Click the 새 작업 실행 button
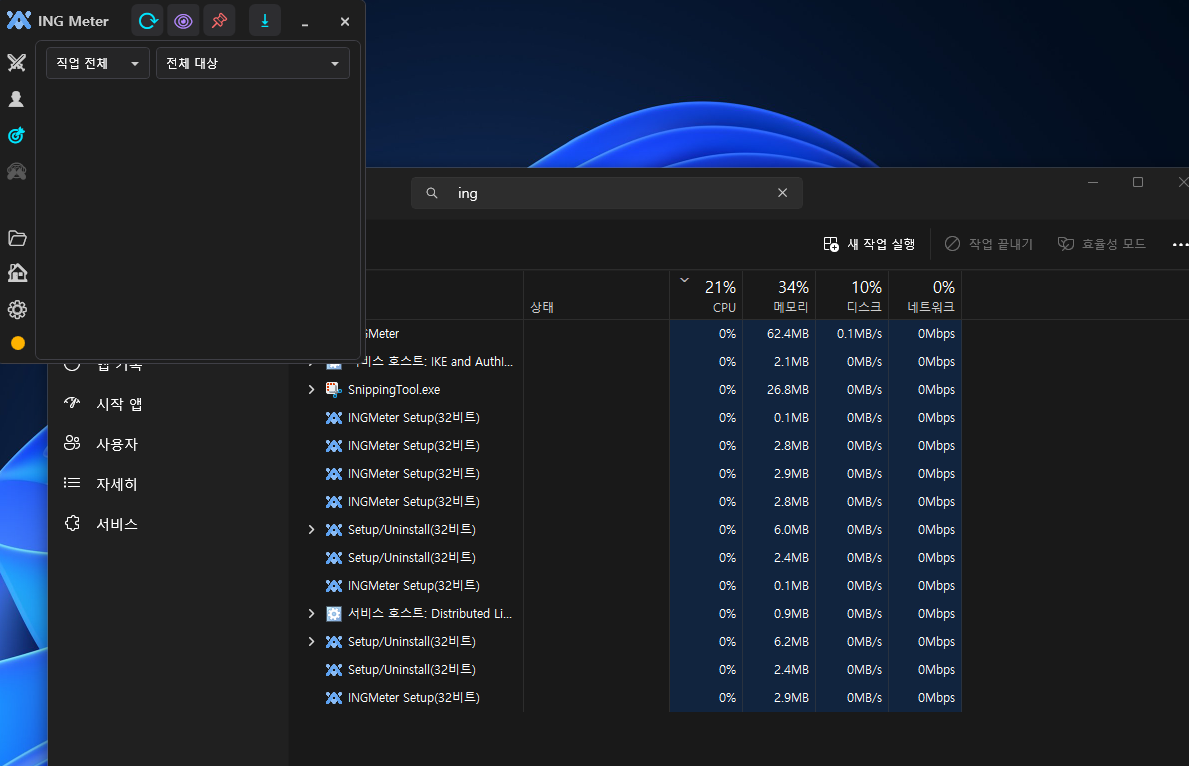 pos(869,244)
